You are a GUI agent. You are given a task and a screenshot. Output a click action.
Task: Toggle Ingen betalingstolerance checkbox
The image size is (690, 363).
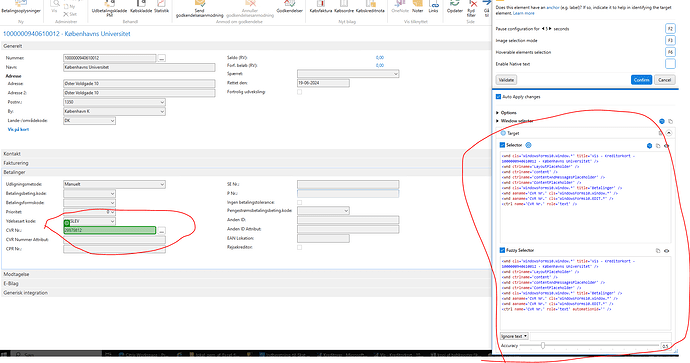[300, 202]
